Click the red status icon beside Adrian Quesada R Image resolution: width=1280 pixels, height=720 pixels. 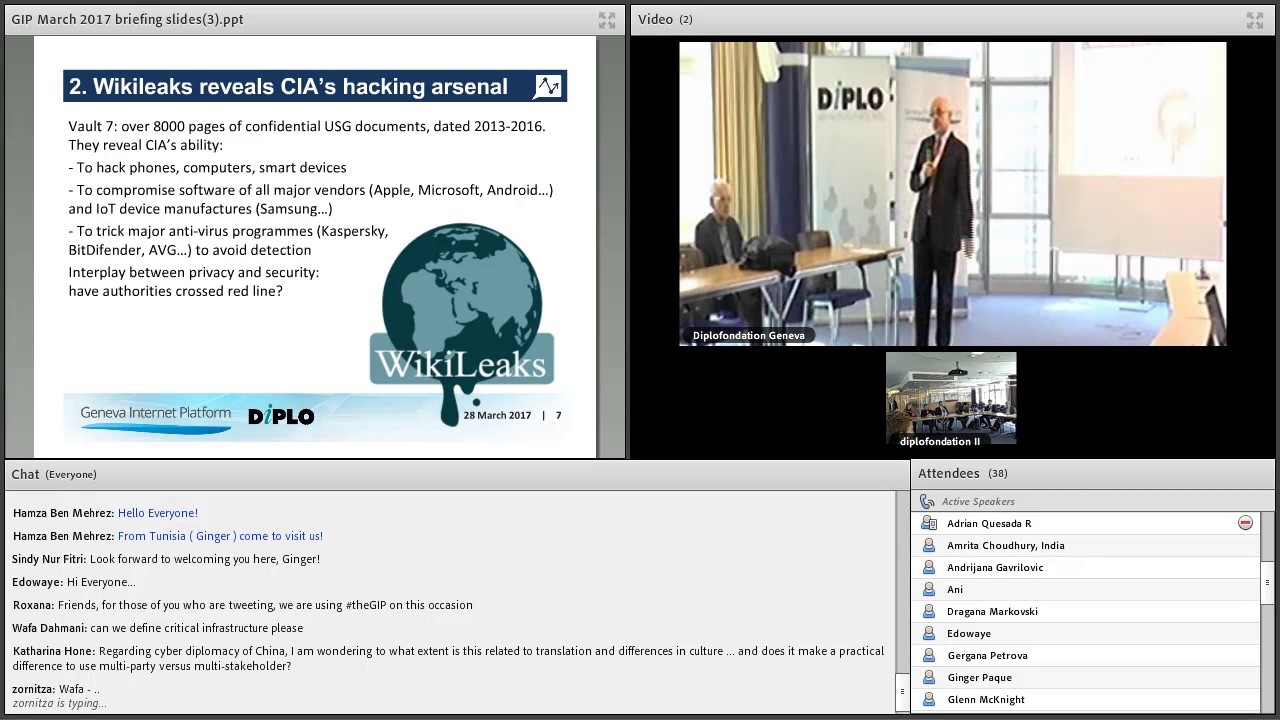1245,523
